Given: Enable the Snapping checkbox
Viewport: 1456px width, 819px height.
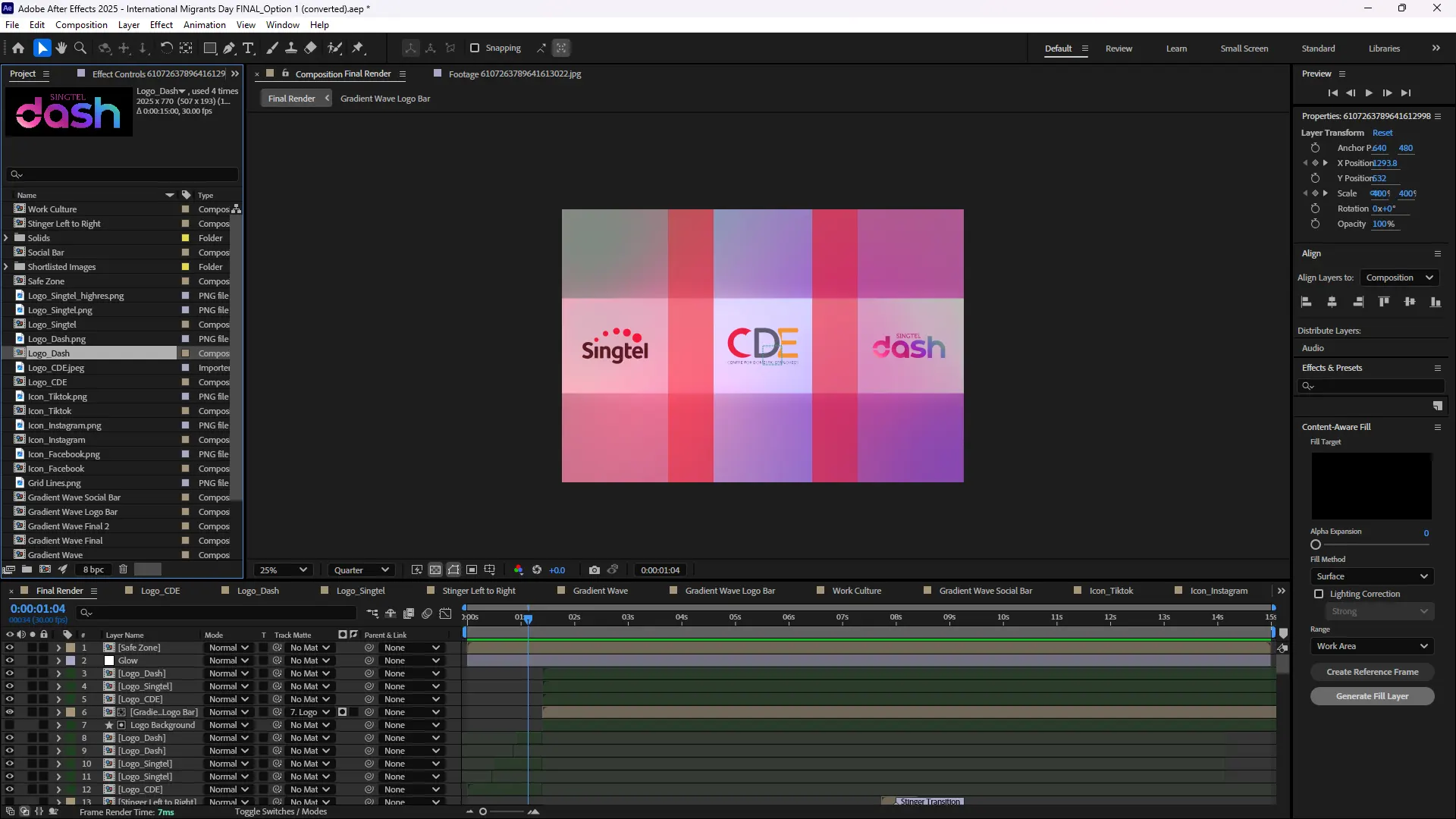Looking at the screenshot, I should point(475,48).
